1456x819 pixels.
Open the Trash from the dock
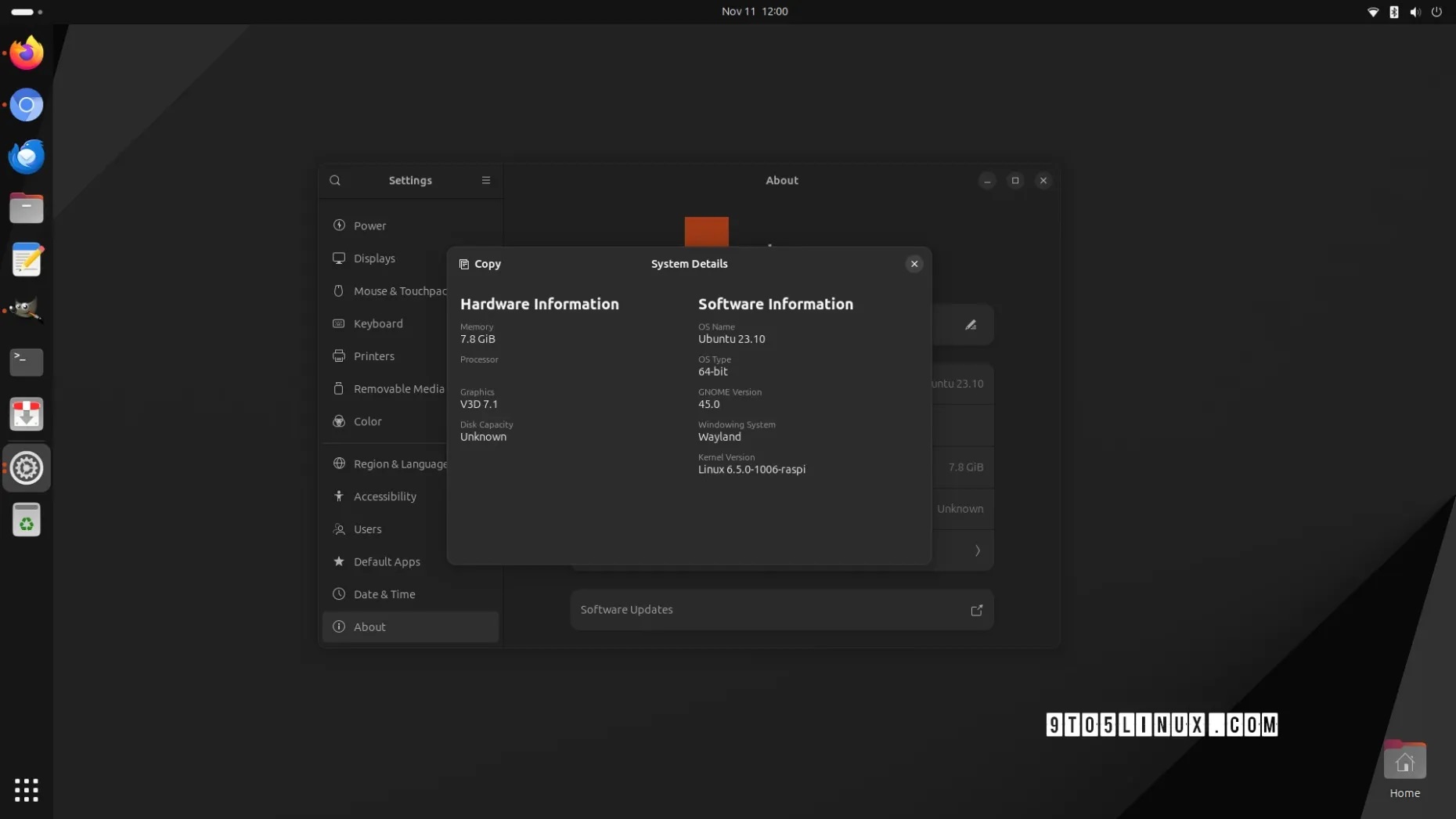coord(27,520)
